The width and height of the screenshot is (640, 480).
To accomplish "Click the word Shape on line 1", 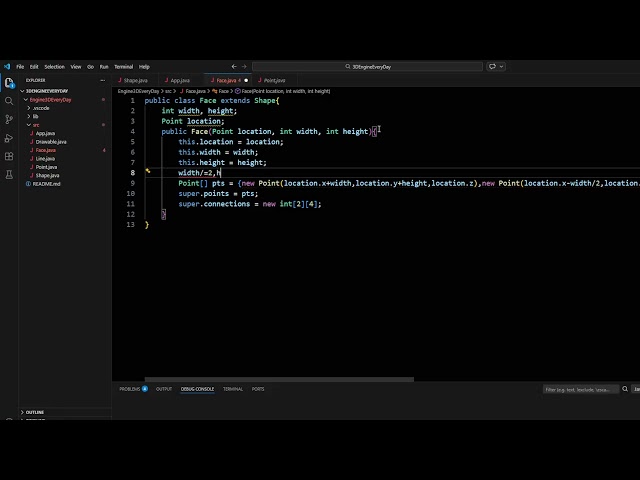I will [265, 100].
